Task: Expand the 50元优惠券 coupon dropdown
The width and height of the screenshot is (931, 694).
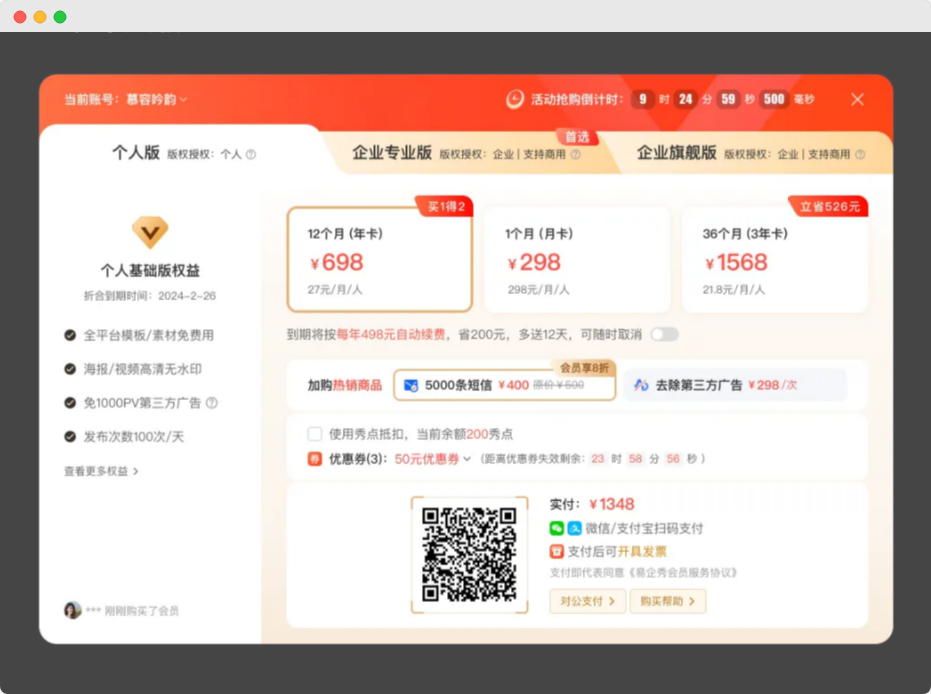Action: (433, 459)
